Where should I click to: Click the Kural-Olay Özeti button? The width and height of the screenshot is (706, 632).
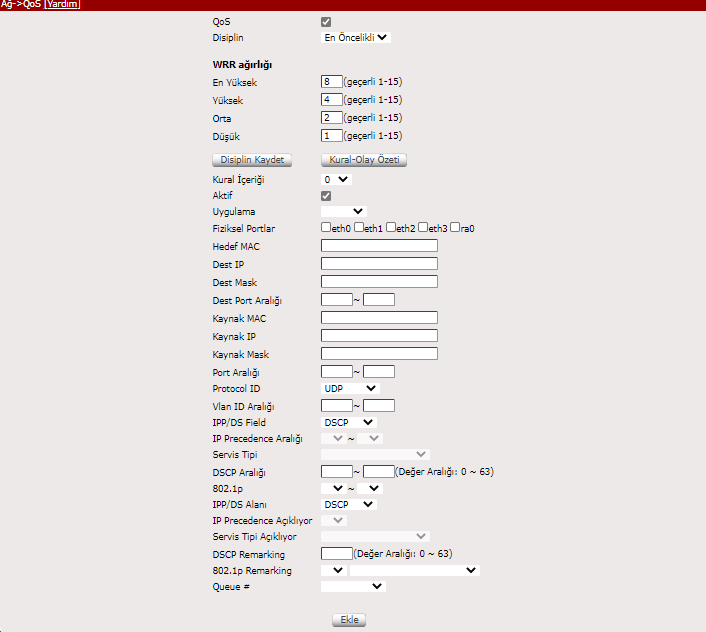point(364,160)
